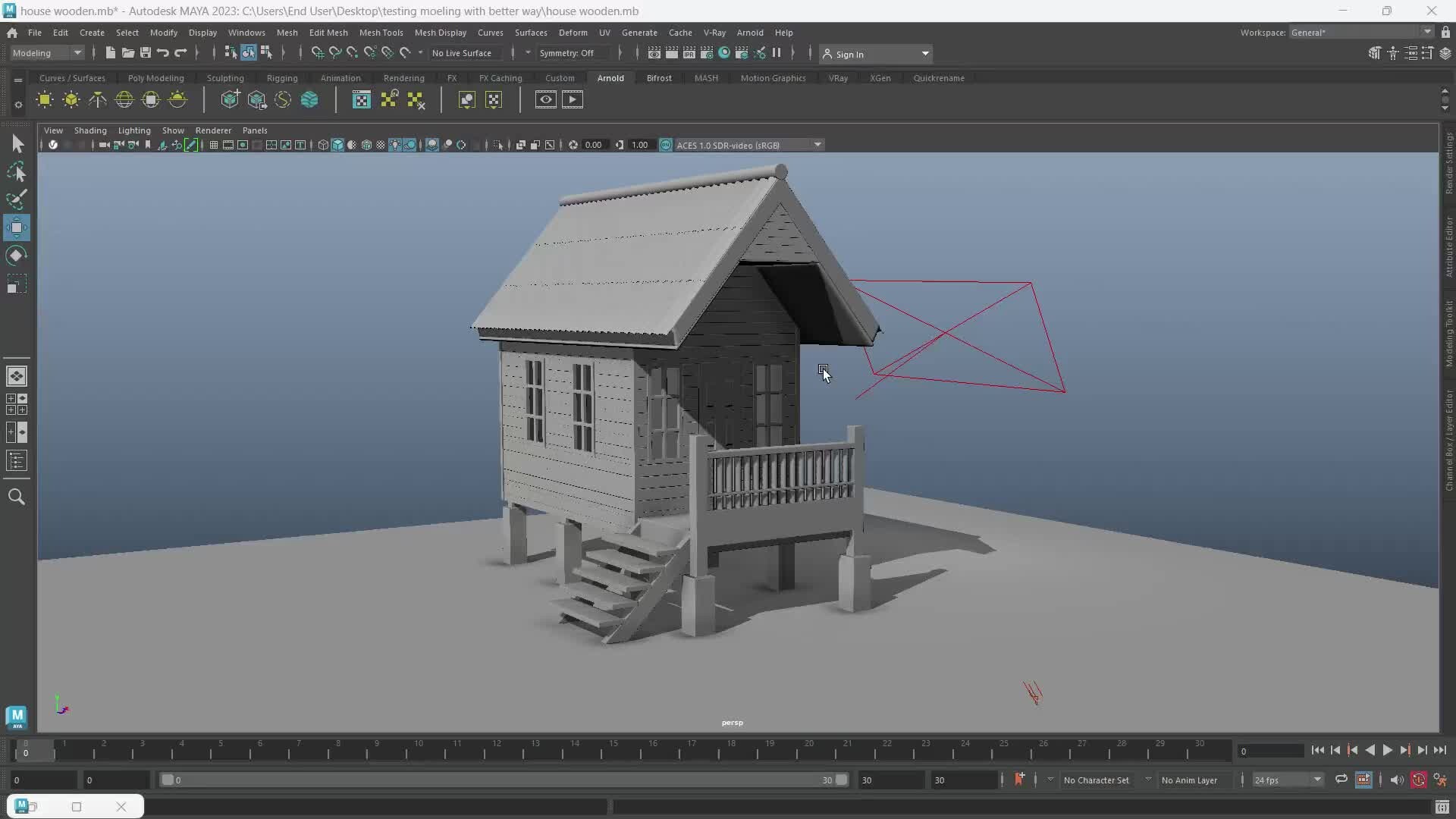The height and width of the screenshot is (819, 1456).
Task: Toggle the isolate select checkbox in the viewport bar
Action: click(x=497, y=145)
